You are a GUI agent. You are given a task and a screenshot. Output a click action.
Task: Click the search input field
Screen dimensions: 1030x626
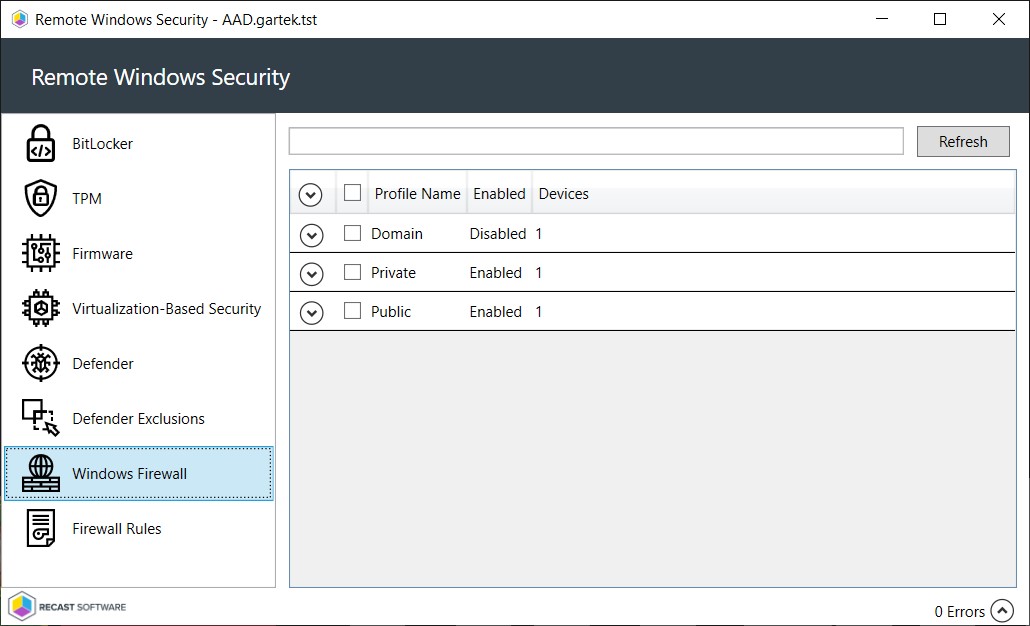pos(596,141)
